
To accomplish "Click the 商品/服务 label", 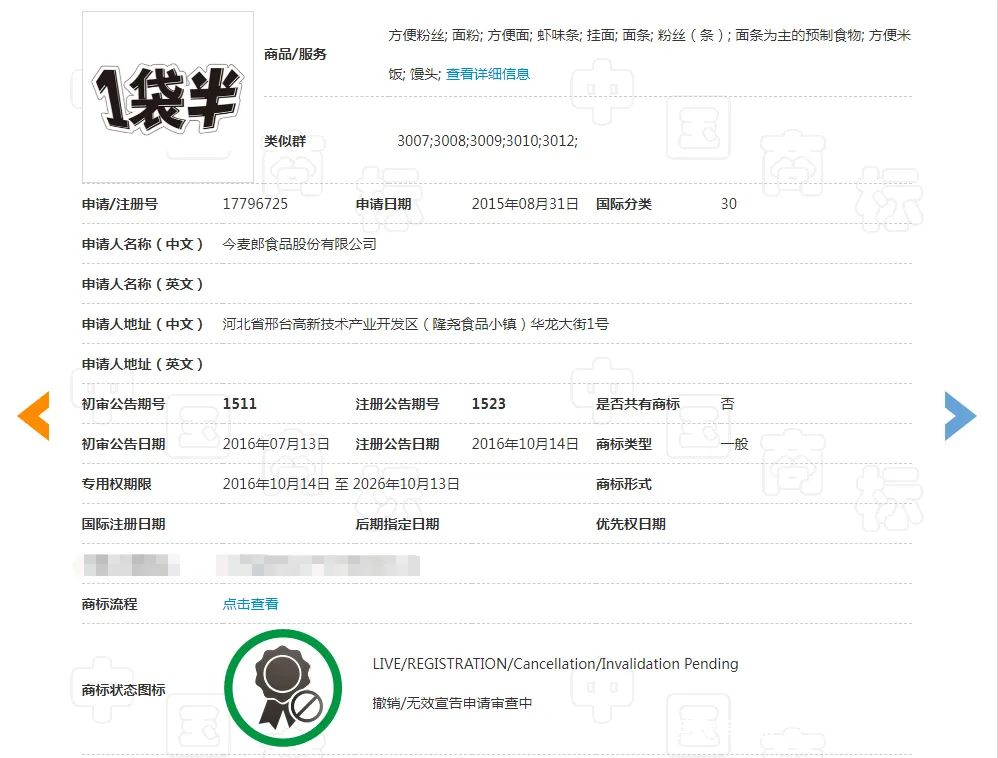I will click(295, 54).
